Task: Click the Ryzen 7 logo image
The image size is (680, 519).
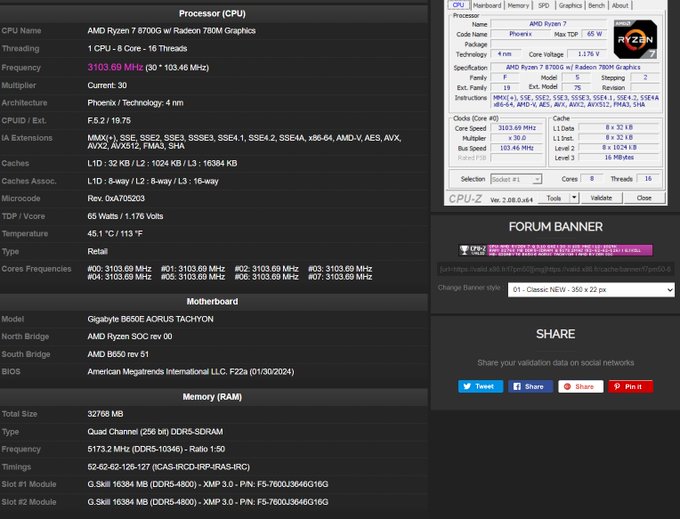Action: (x=635, y=39)
